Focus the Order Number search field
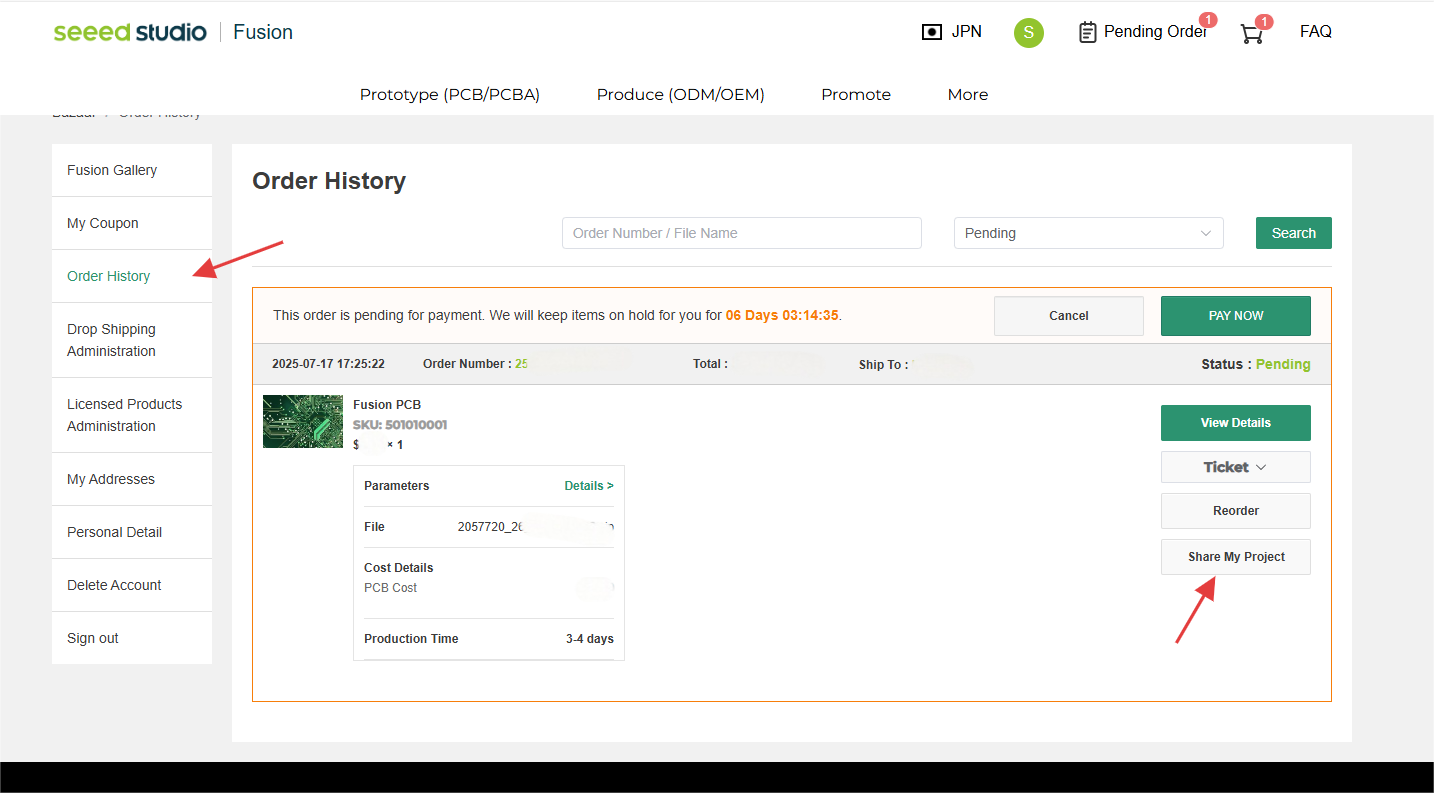Viewport: 1434px width, 793px height. (x=741, y=233)
